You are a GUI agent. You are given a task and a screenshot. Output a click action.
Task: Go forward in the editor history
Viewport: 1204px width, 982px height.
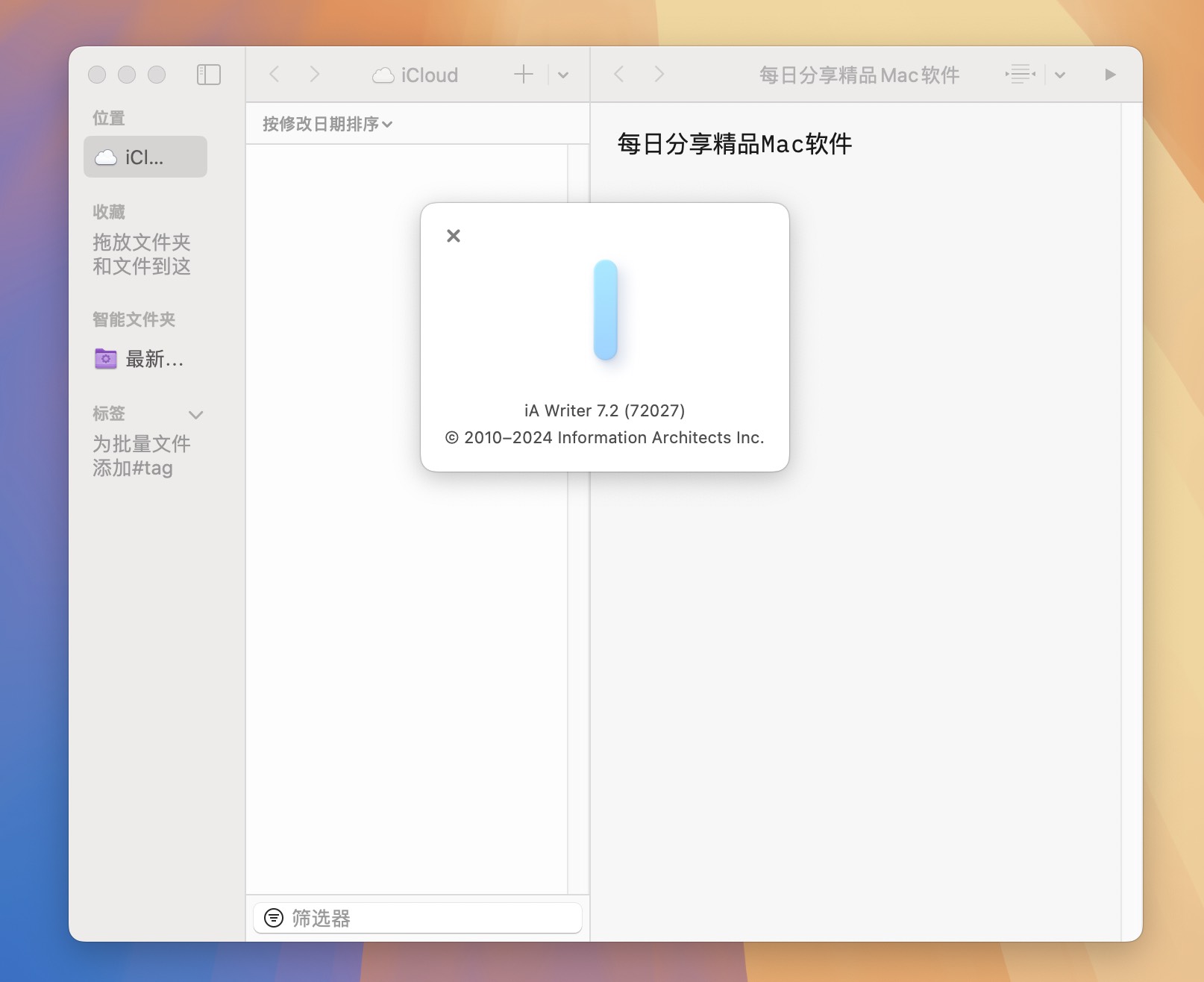point(659,74)
